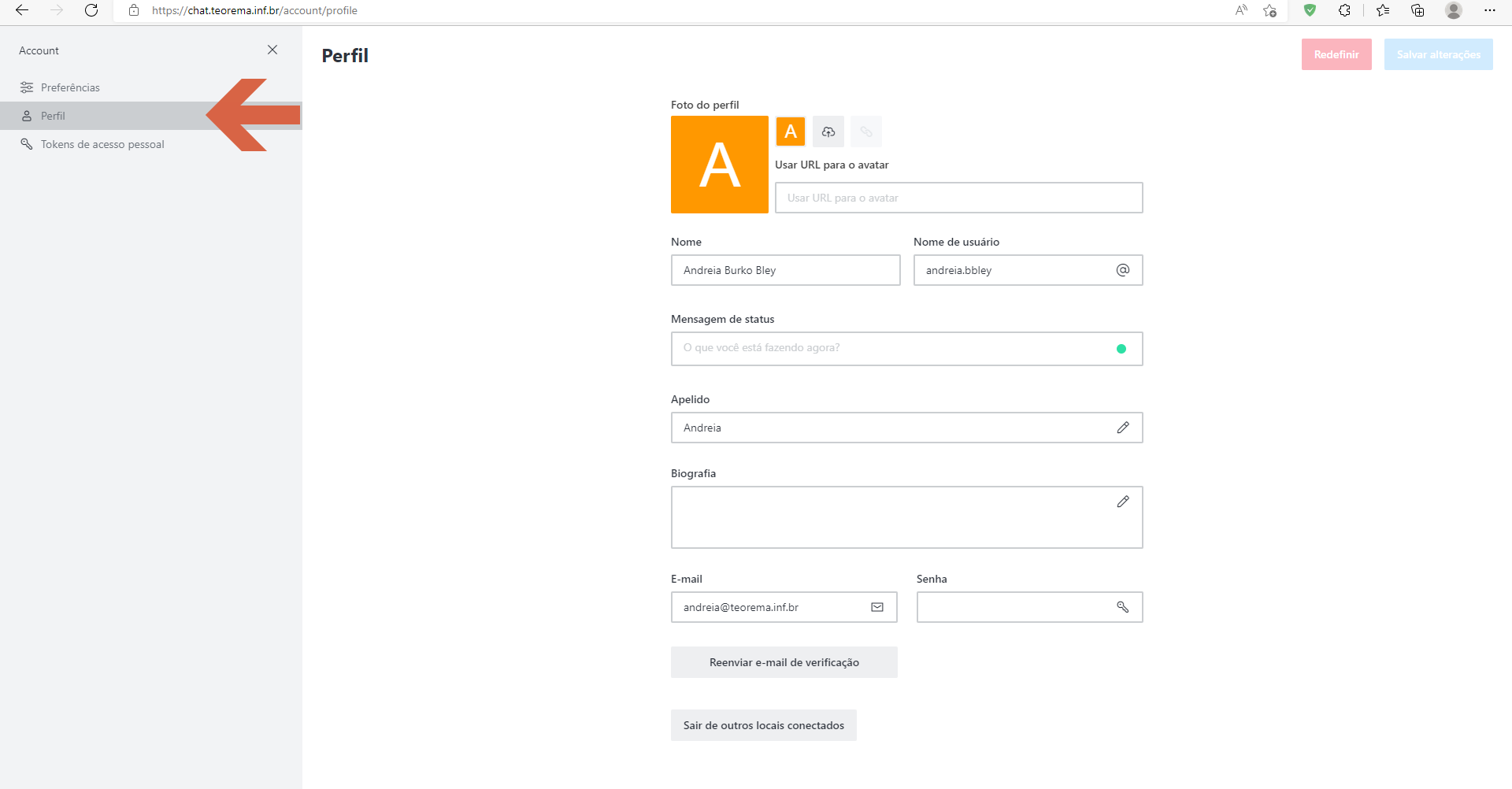The image size is (1512, 789).
Task: Click Salvar alterações button
Action: pyautogui.click(x=1438, y=54)
